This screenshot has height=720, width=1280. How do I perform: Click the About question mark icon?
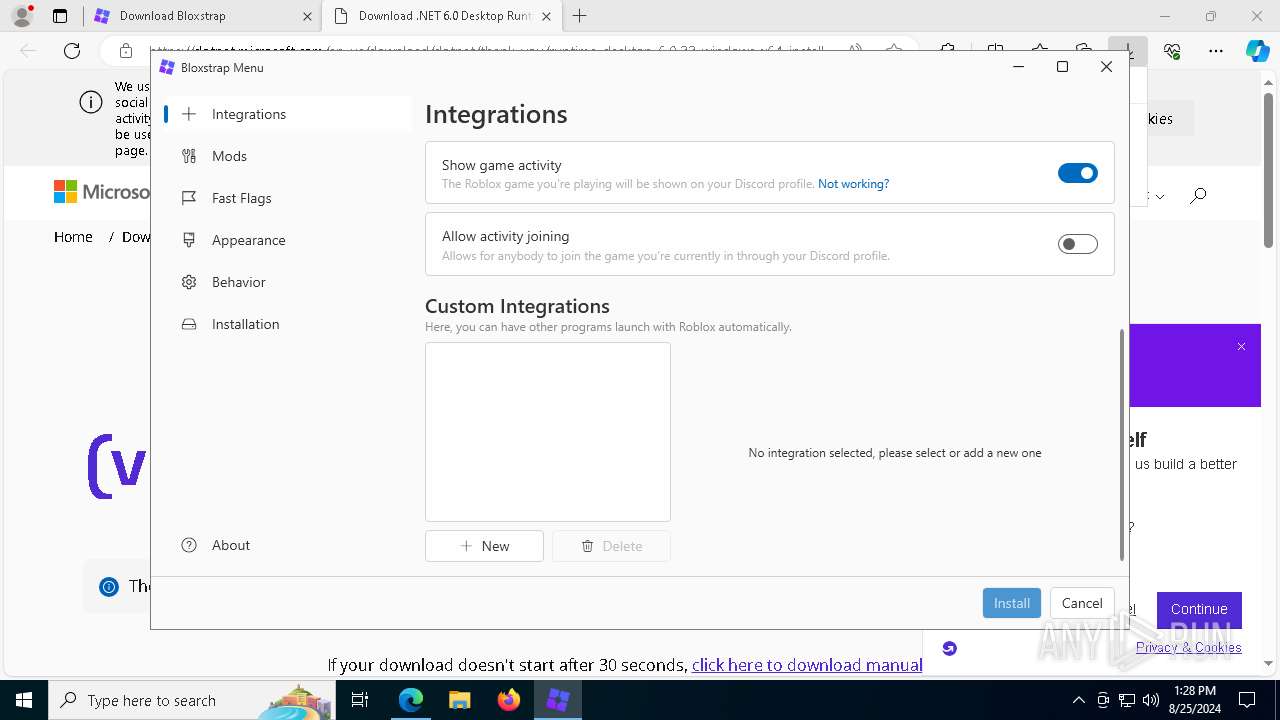tap(189, 545)
